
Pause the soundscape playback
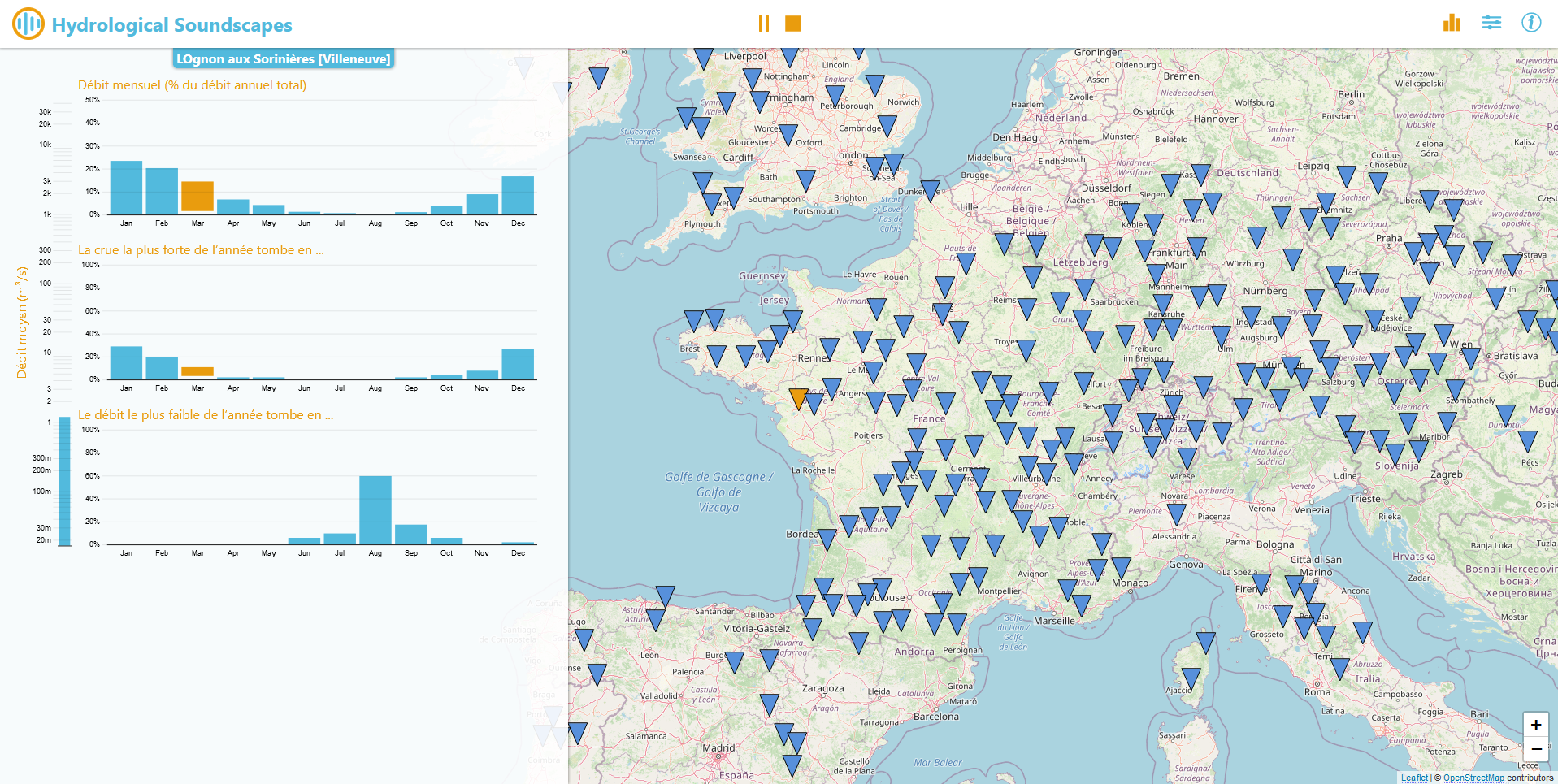click(763, 24)
